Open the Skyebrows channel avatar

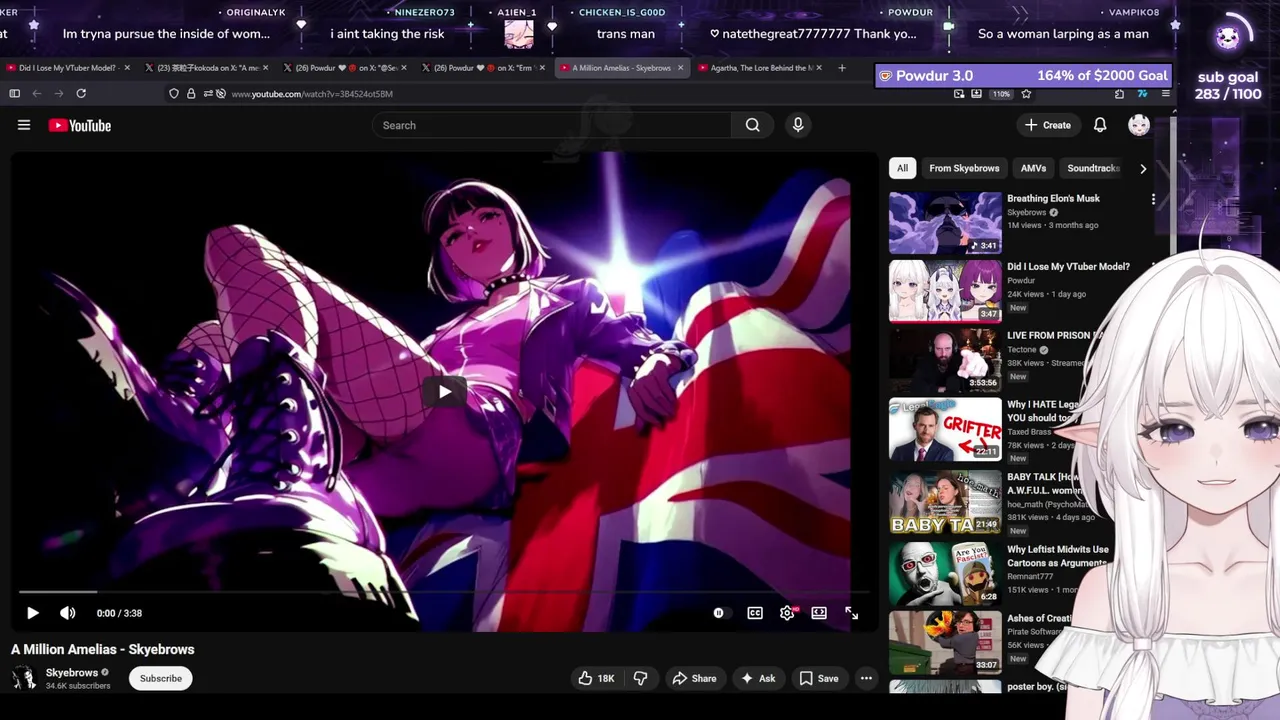(23, 678)
